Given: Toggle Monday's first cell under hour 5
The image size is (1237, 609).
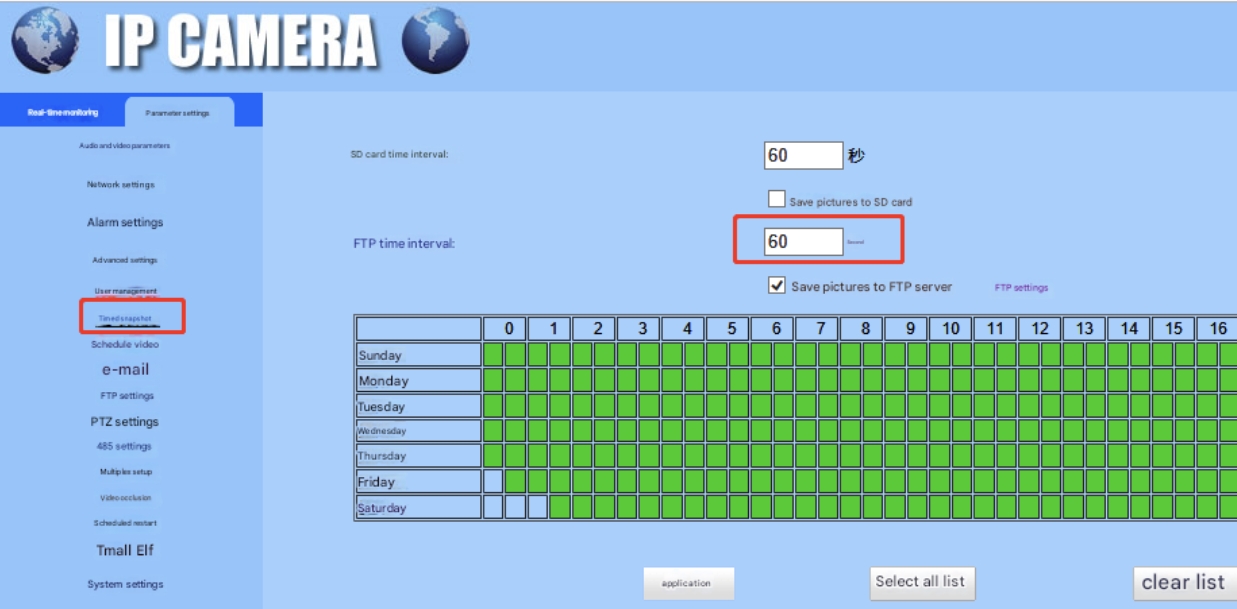Looking at the screenshot, I should (x=716, y=380).
